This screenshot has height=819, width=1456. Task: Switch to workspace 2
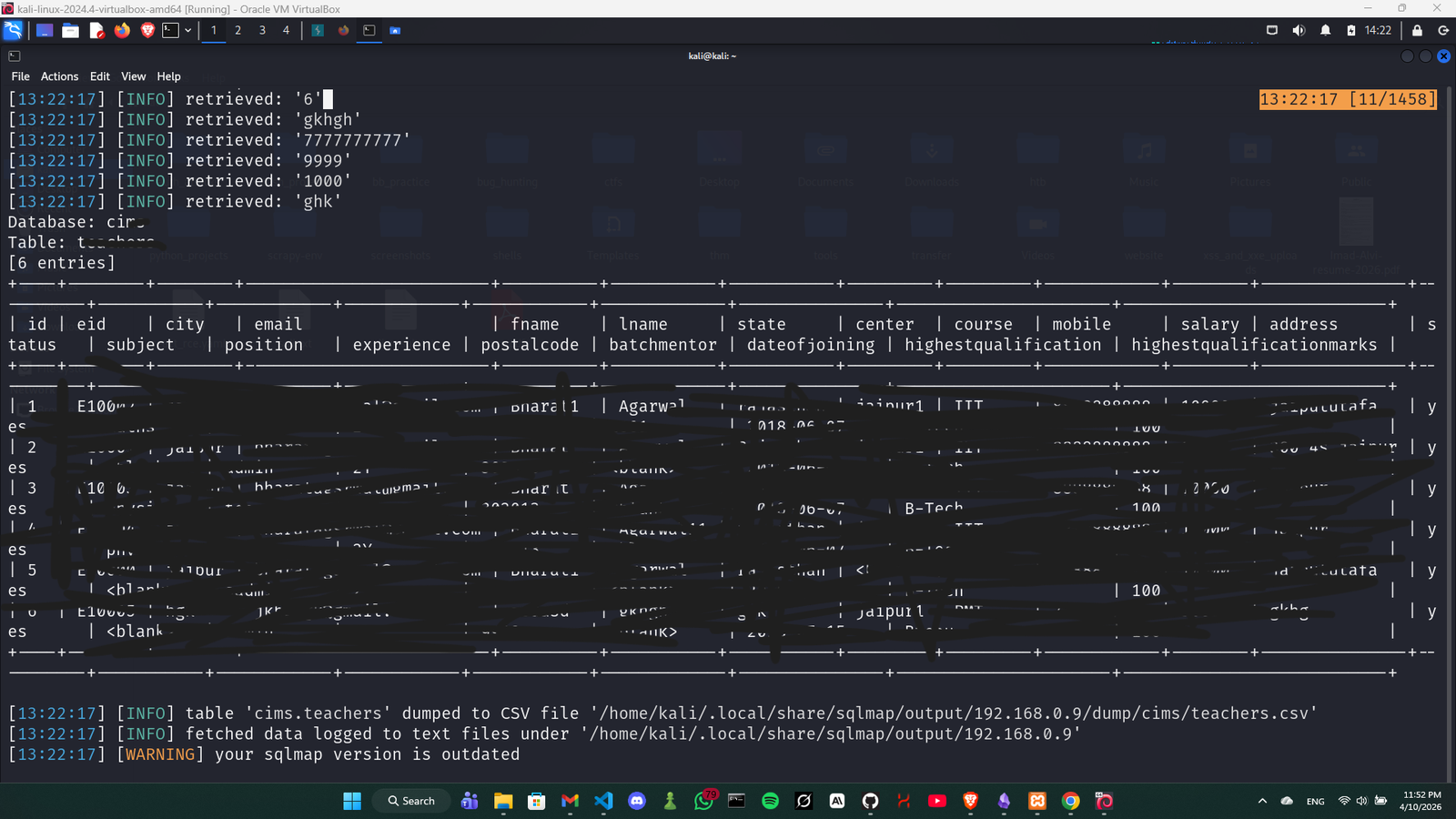point(238,30)
